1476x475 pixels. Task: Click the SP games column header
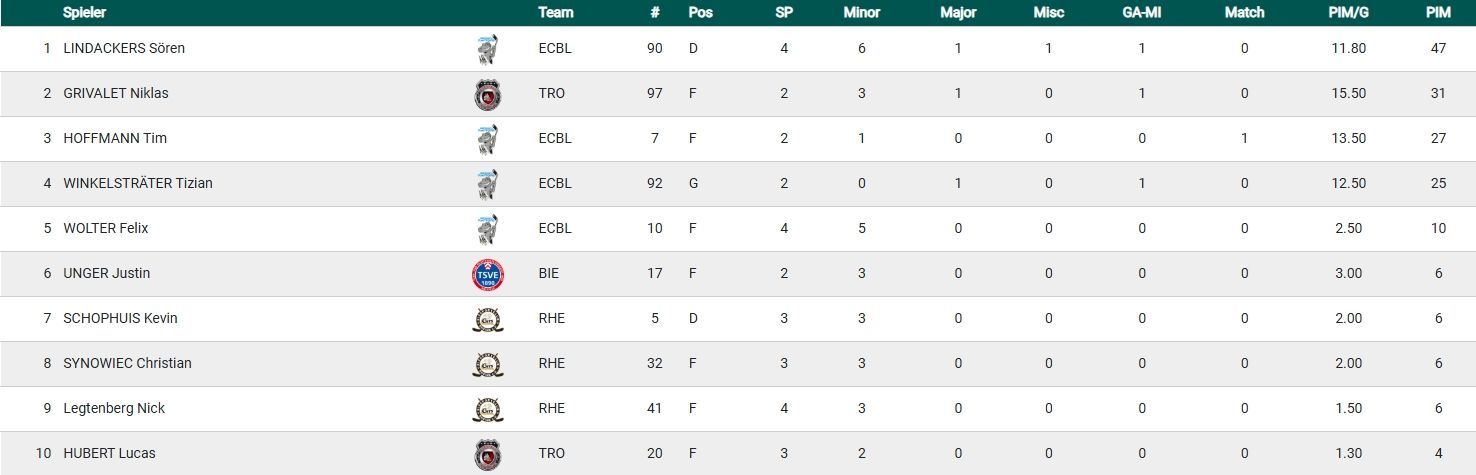(784, 13)
